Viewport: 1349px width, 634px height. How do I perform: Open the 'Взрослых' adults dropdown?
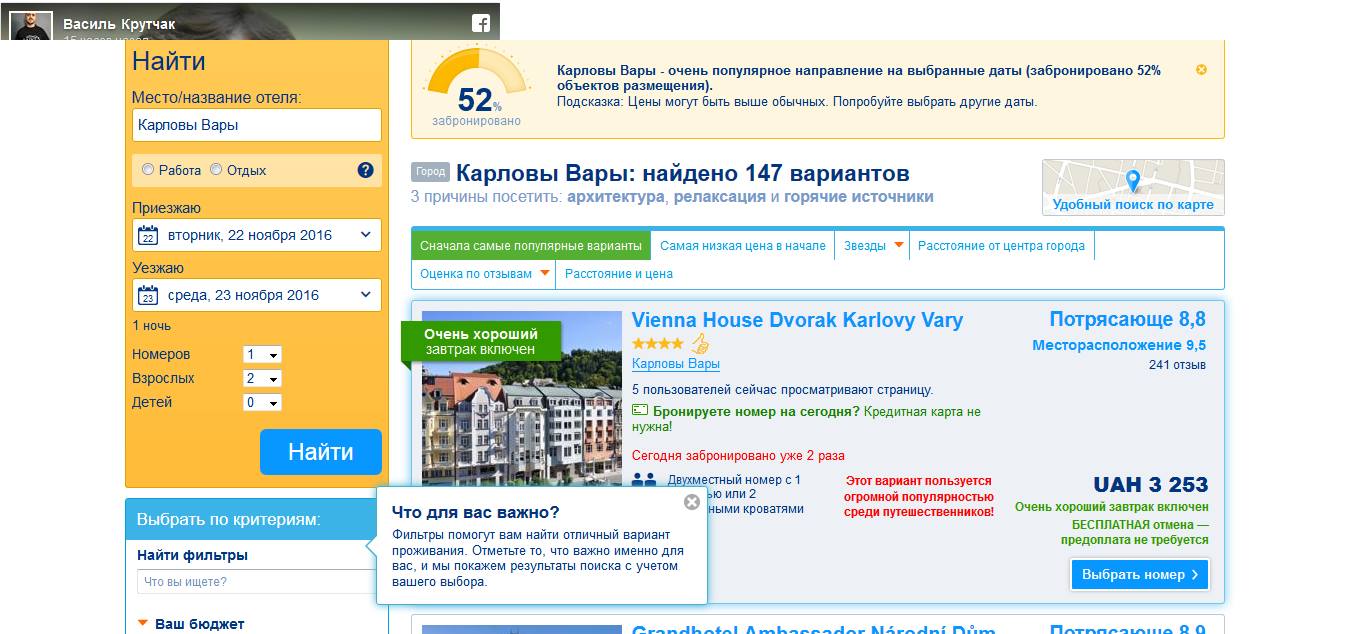pos(262,379)
